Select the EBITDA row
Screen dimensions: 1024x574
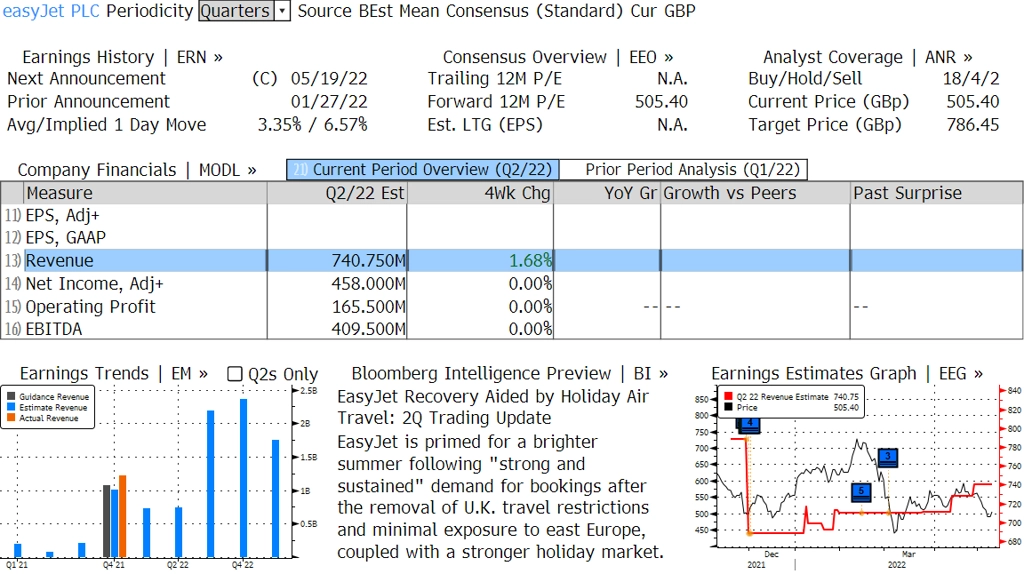coord(511,328)
